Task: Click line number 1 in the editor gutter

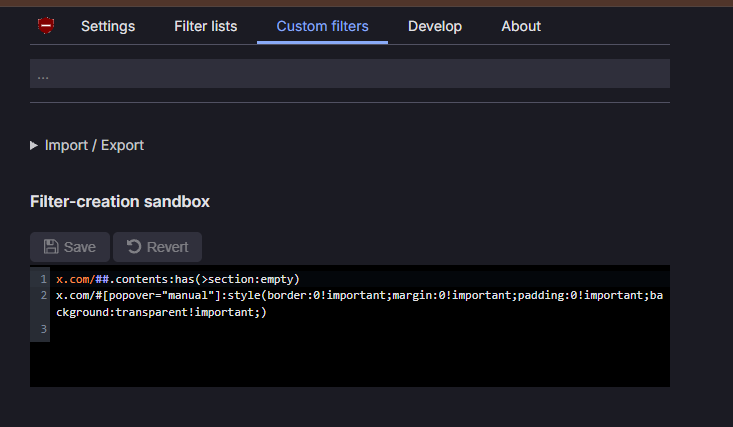Action: click(x=43, y=279)
